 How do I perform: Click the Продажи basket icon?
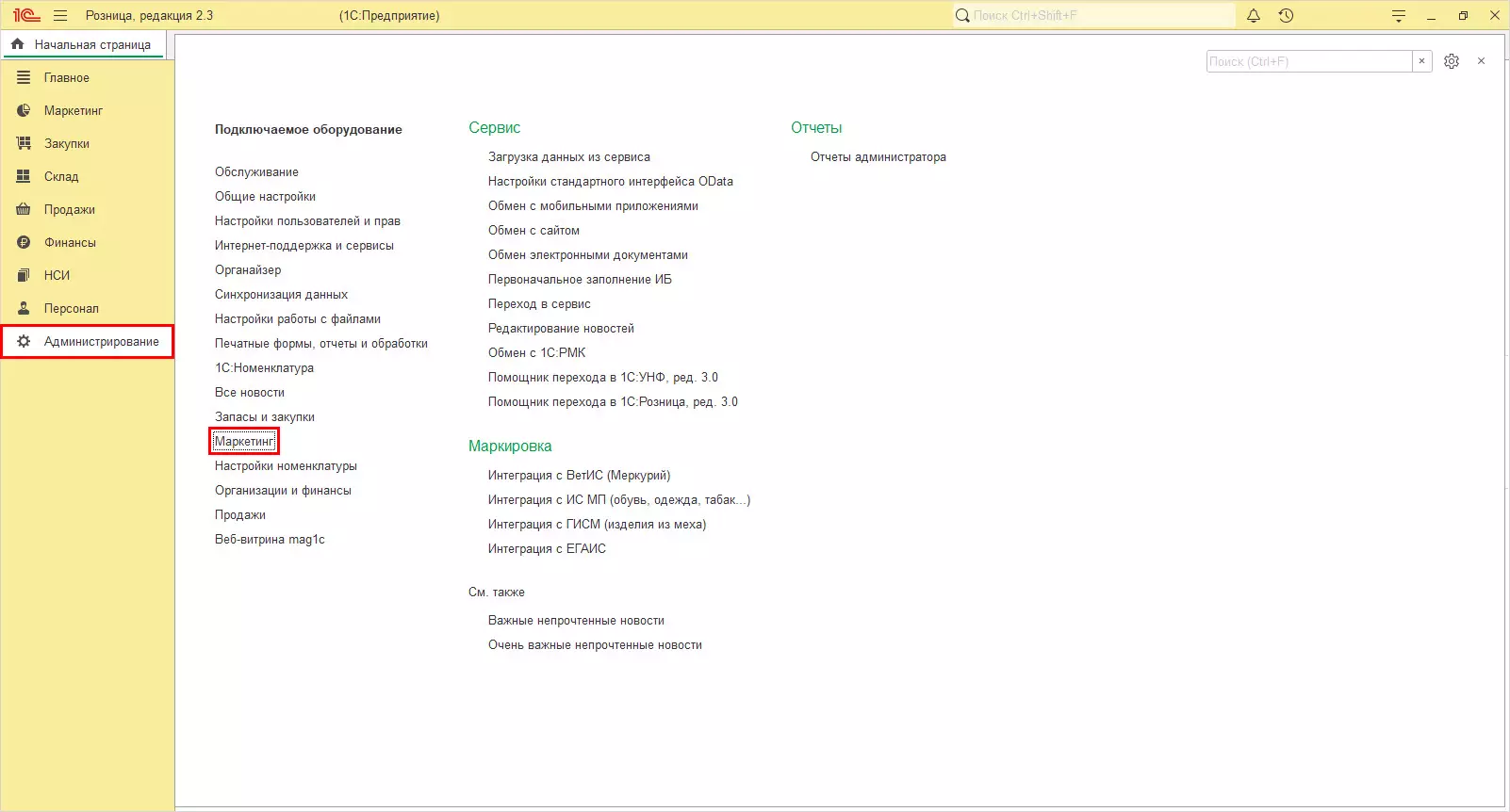[x=24, y=209]
